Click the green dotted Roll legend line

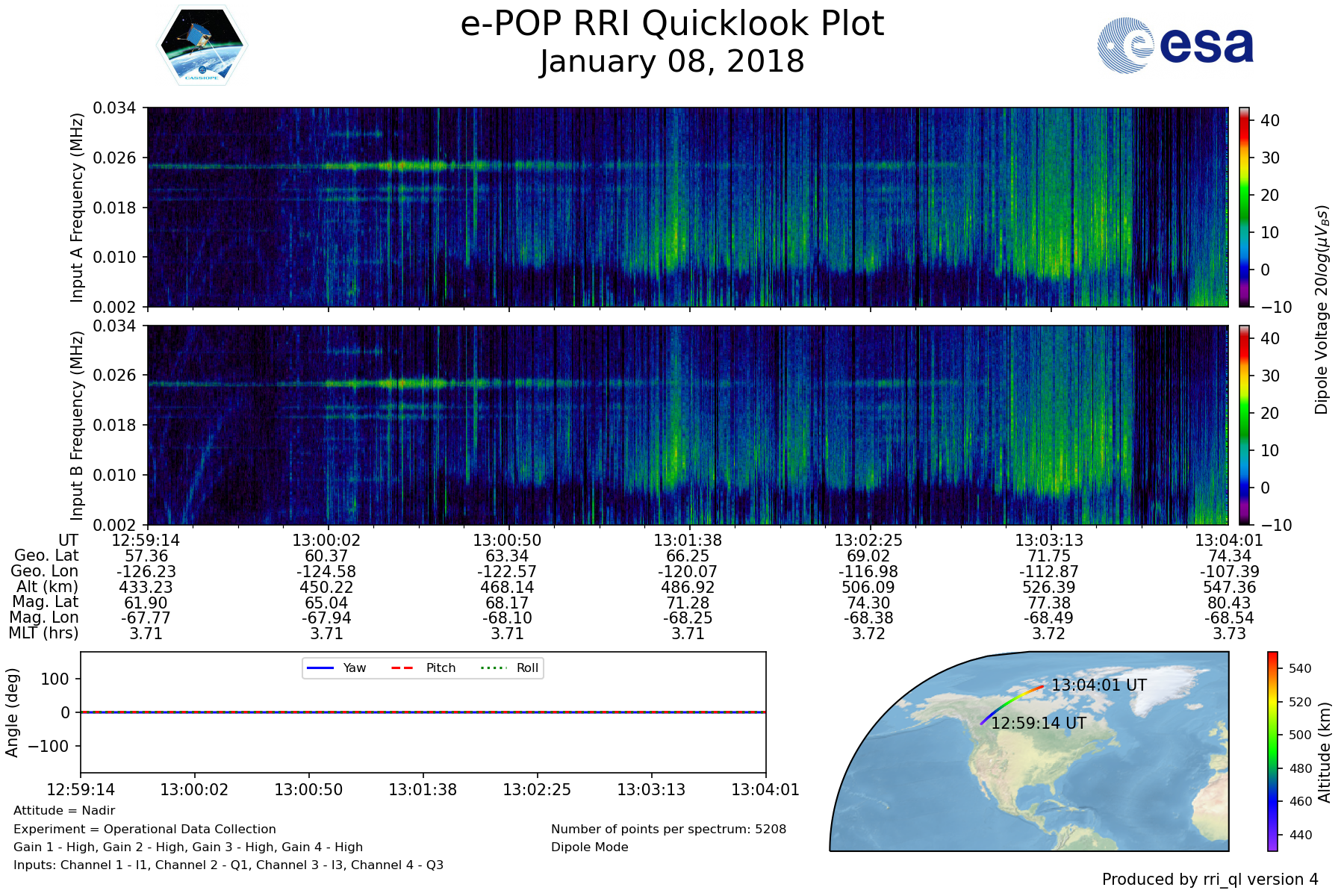[493, 668]
